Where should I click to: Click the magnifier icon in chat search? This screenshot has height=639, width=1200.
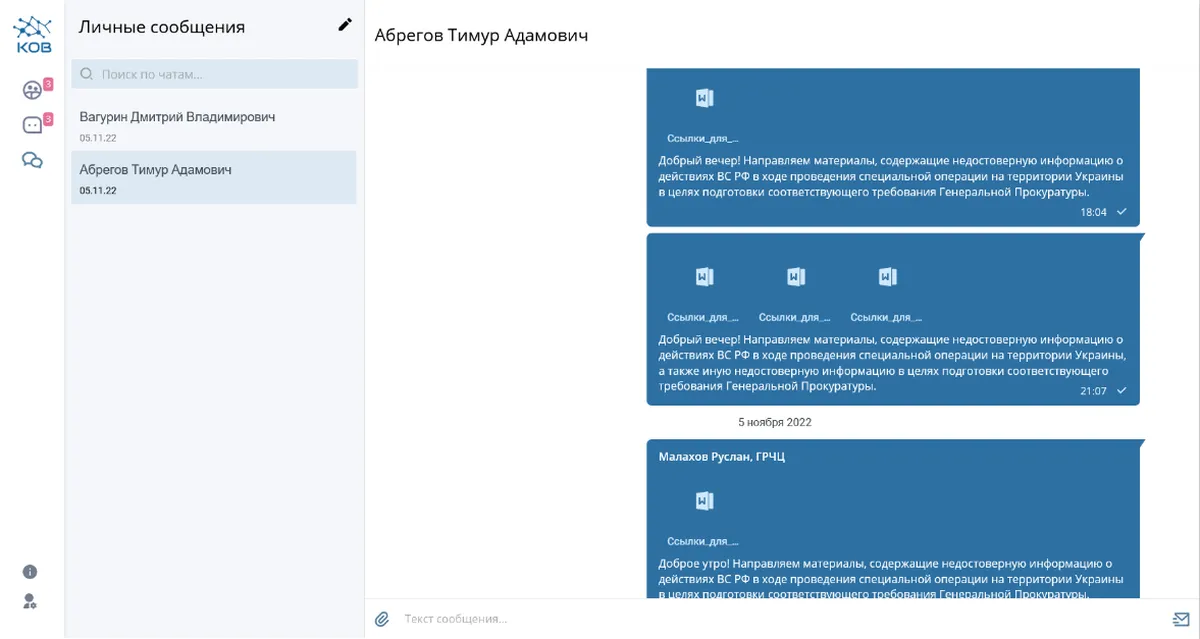pos(86,74)
